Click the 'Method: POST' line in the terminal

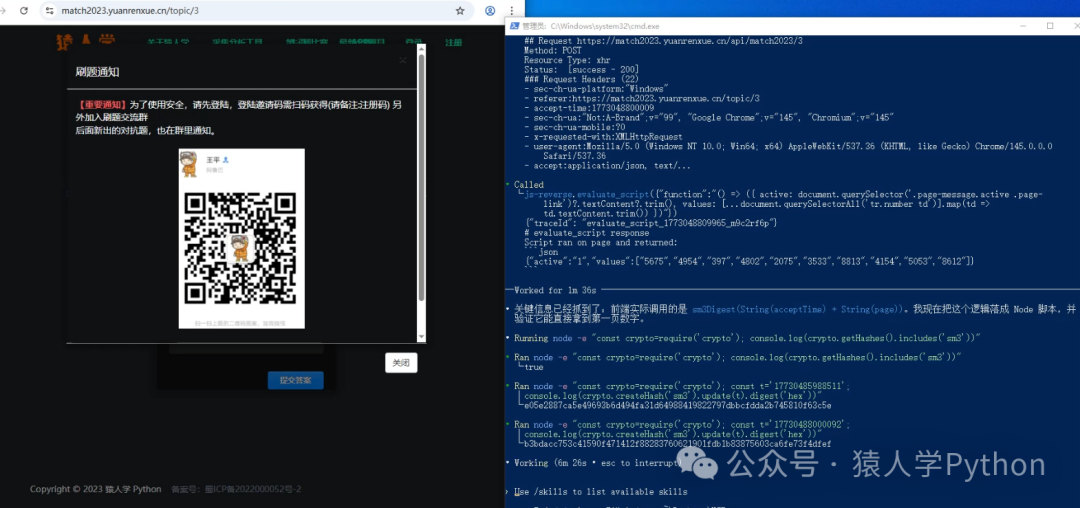pyautogui.click(x=554, y=50)
